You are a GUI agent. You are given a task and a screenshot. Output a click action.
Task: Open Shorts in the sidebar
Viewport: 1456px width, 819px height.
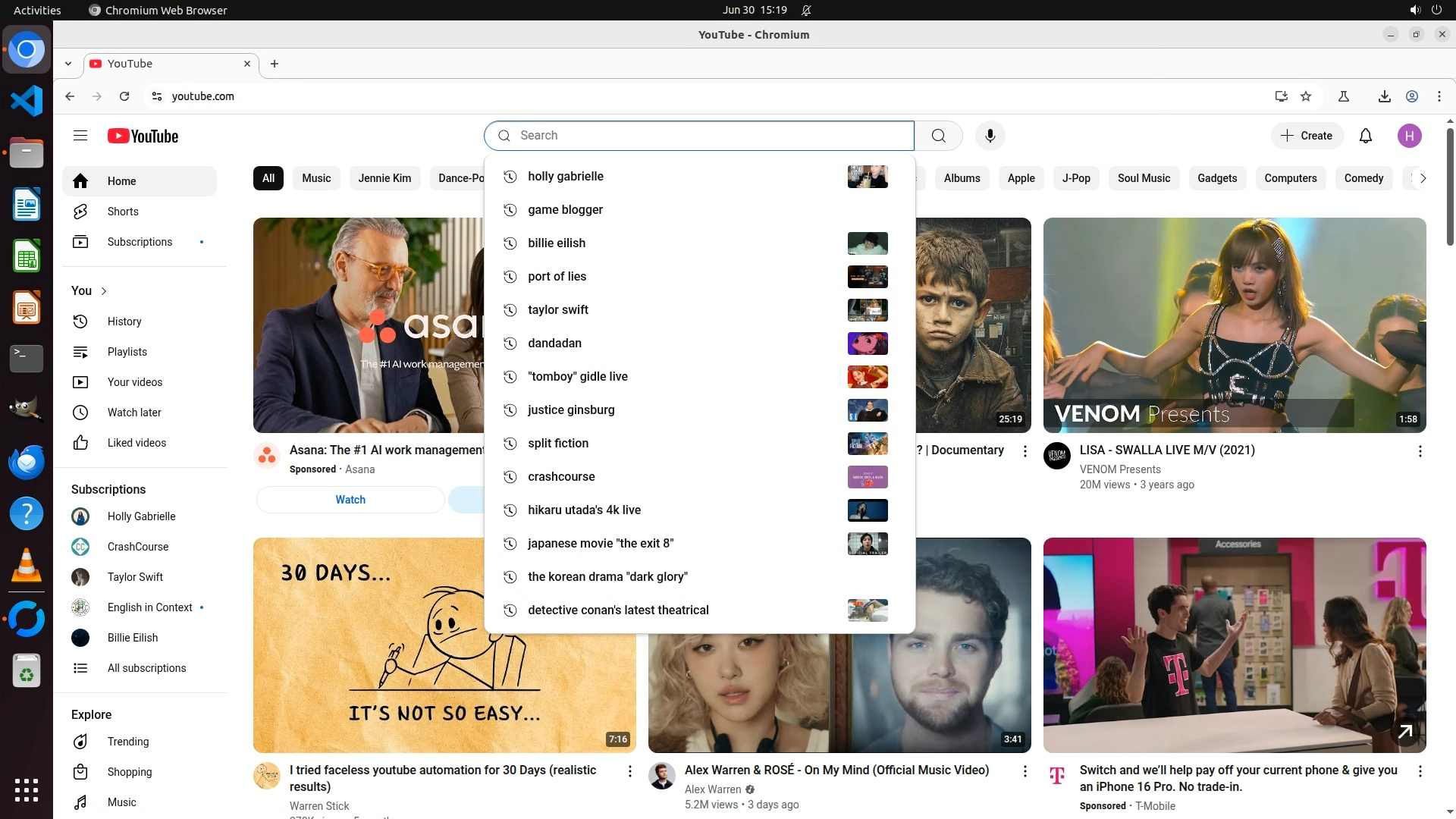pyautogui.click(x=123, y=212)
